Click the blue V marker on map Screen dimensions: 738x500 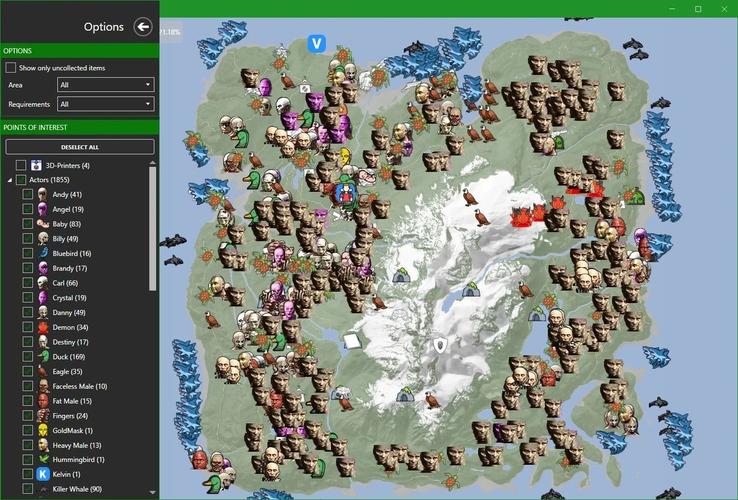coord(316,44)
